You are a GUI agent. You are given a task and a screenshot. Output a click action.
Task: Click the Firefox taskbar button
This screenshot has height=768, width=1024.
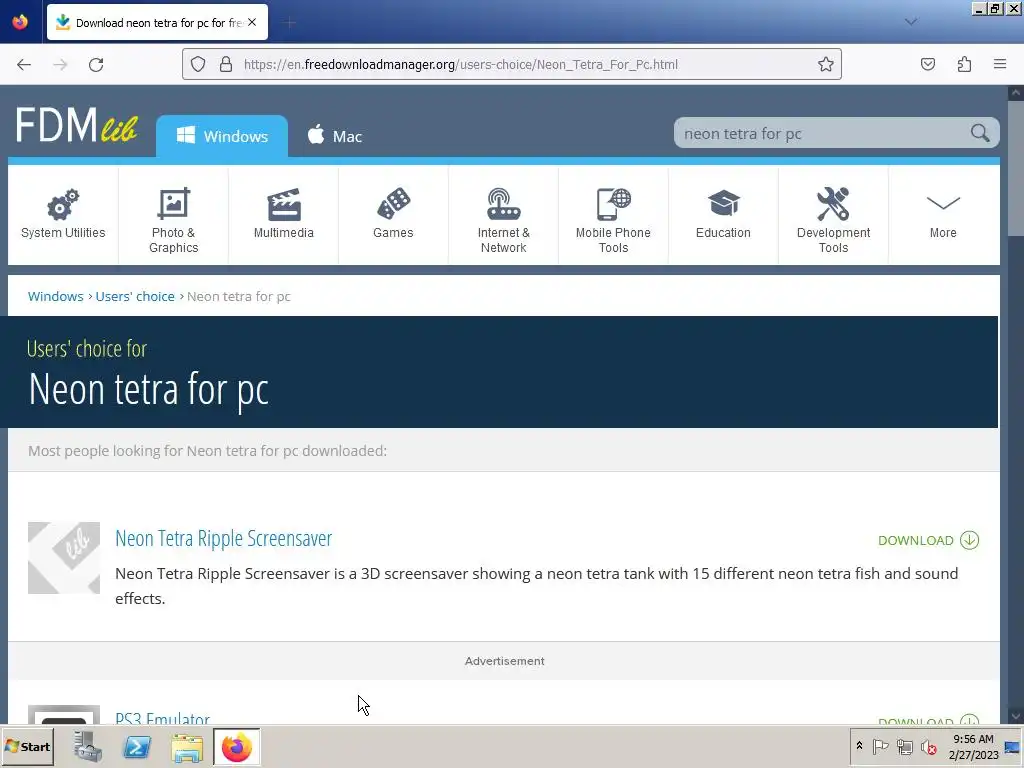click(236, 746)
